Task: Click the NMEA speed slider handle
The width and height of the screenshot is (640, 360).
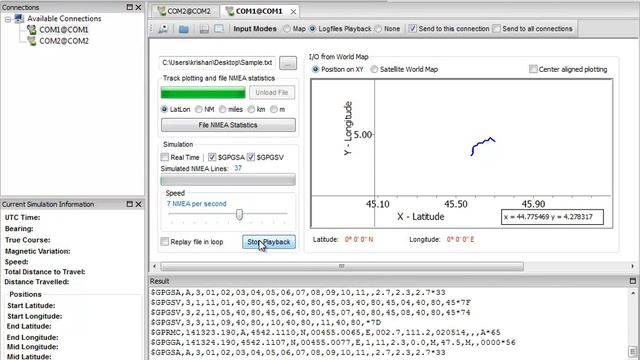Action: [240, 214]
